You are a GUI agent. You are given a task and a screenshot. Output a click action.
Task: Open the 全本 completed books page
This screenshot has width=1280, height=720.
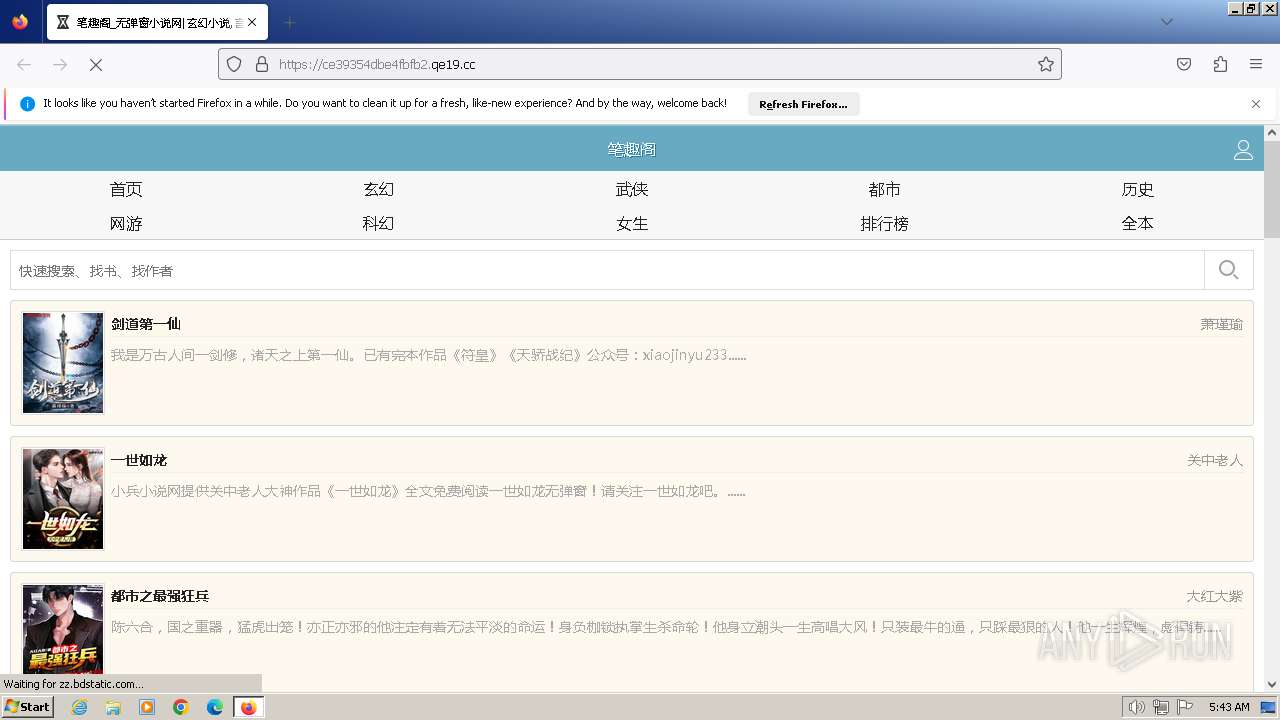click(1138, 223)
